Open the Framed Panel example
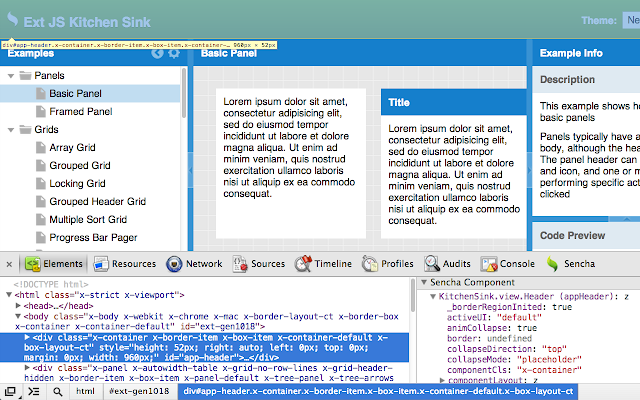 [x=81, y=111]
